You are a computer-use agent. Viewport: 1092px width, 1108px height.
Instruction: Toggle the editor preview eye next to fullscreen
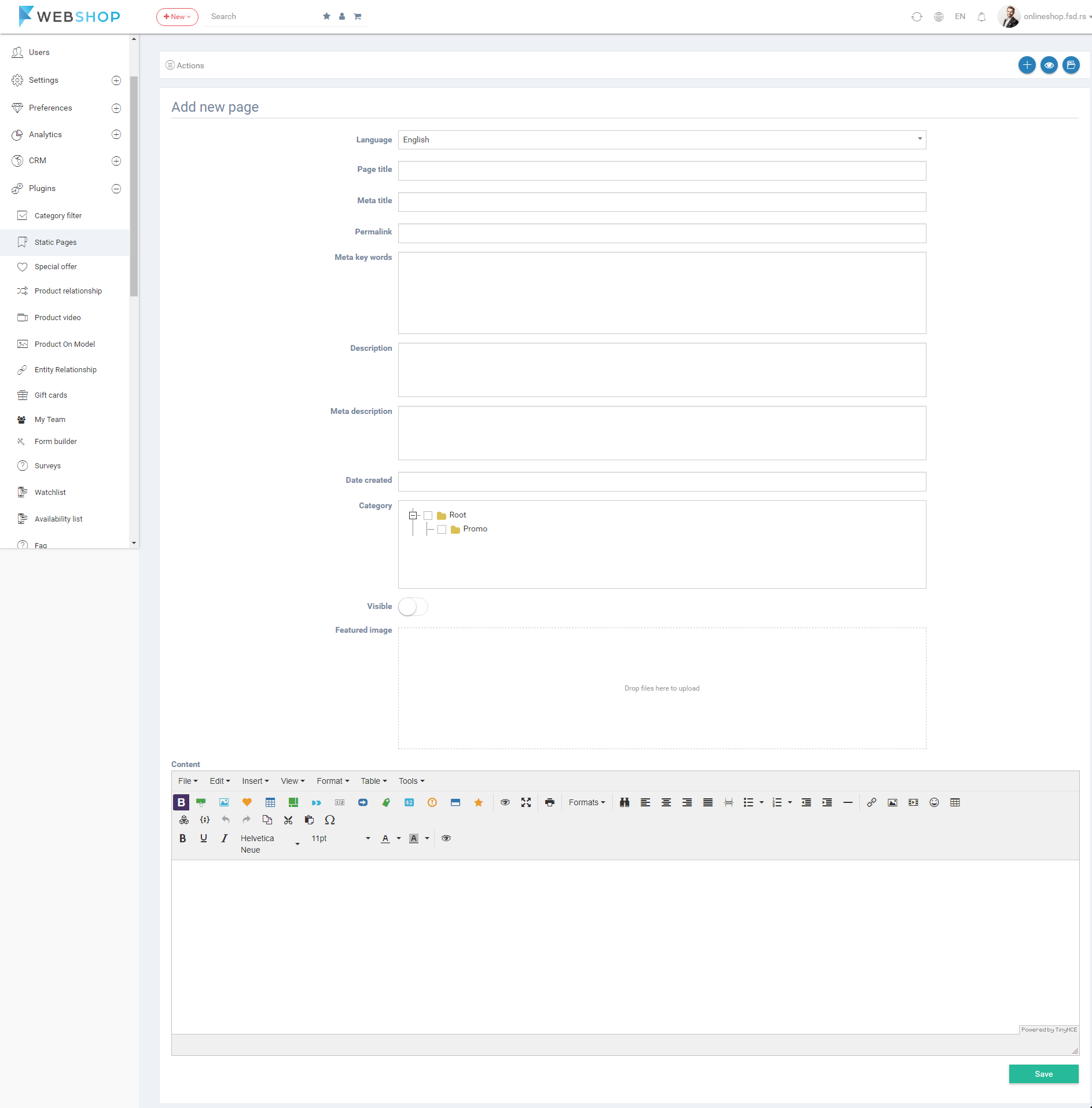coord(505,802)
